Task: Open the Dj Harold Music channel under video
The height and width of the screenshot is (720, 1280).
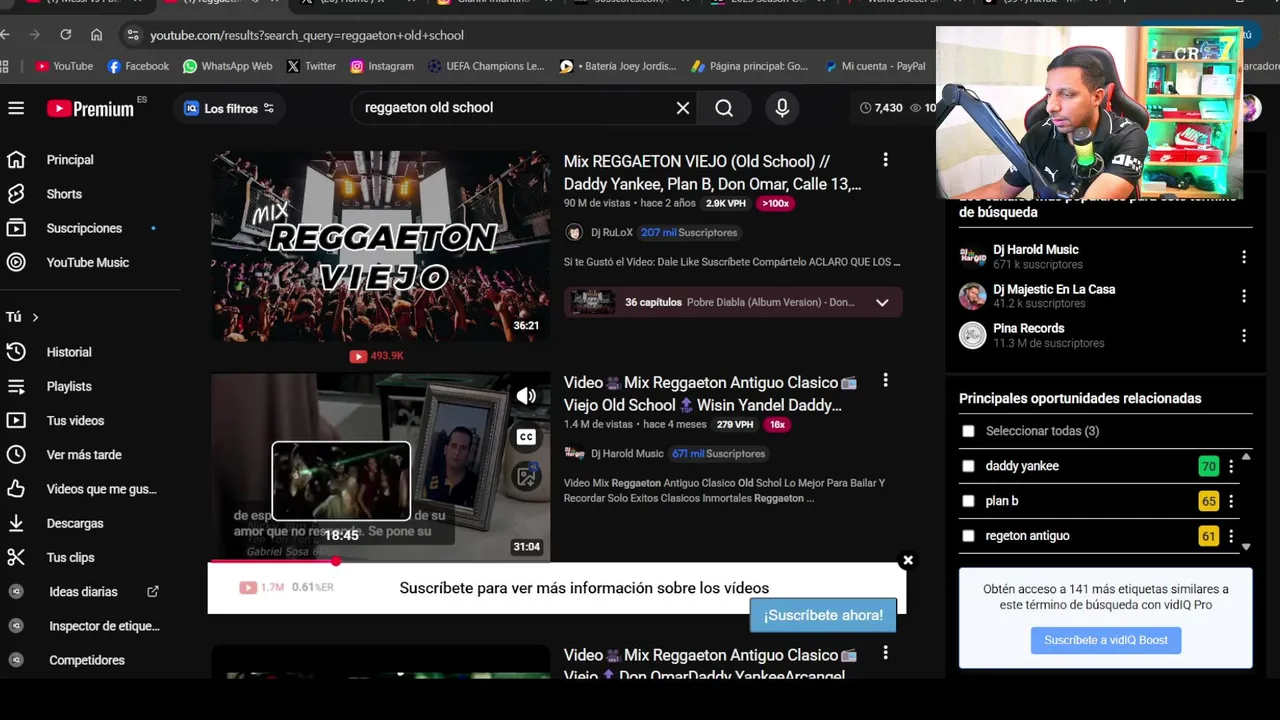Action: tap(627, 453)
